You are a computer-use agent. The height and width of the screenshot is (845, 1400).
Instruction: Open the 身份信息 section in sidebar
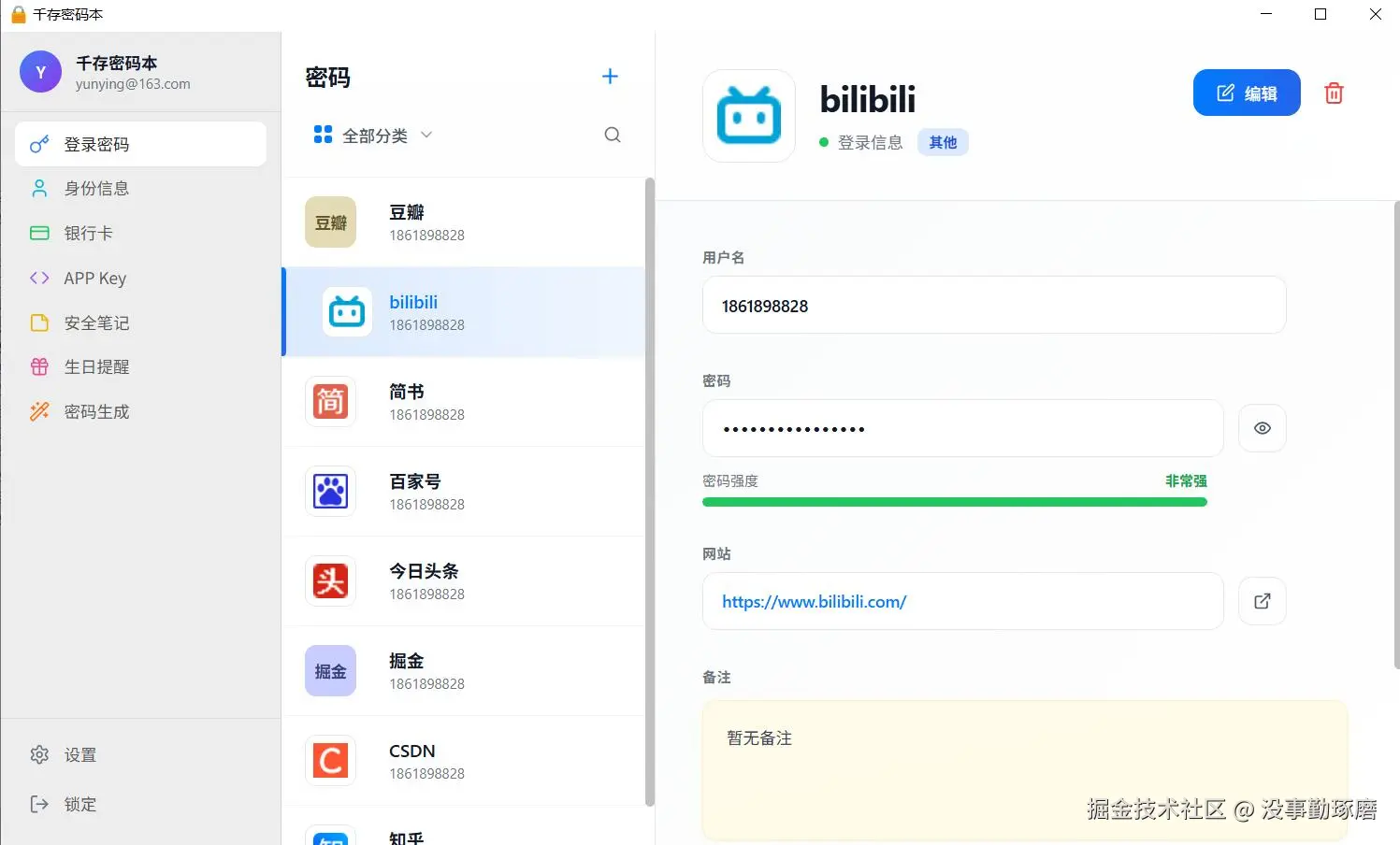pyautogui.click(x=96, y=188)
